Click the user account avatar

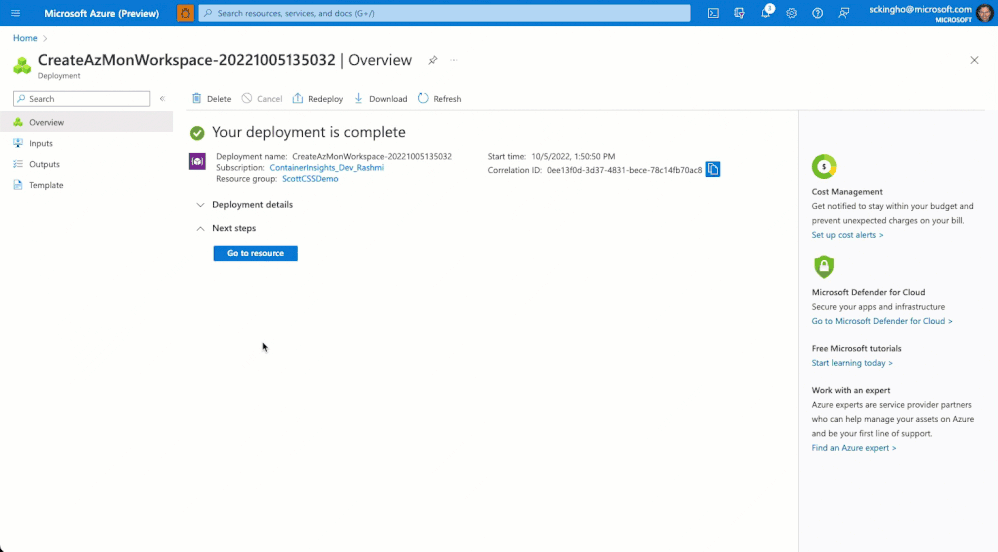tap(985, 13)
